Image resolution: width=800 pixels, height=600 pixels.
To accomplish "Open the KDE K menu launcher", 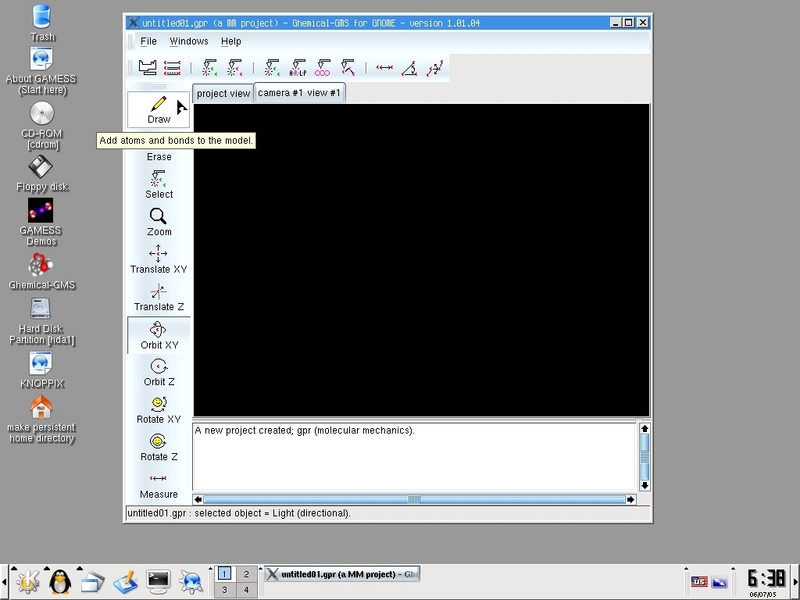I will click(27, 579).
